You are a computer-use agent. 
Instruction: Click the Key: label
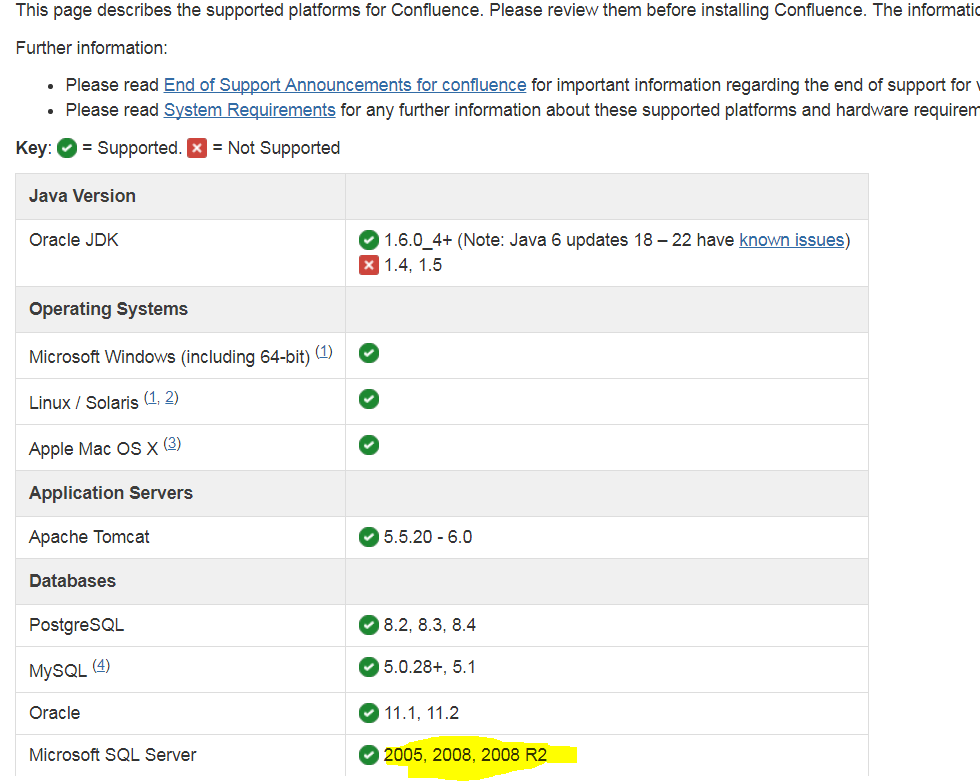tap(34, 148)
